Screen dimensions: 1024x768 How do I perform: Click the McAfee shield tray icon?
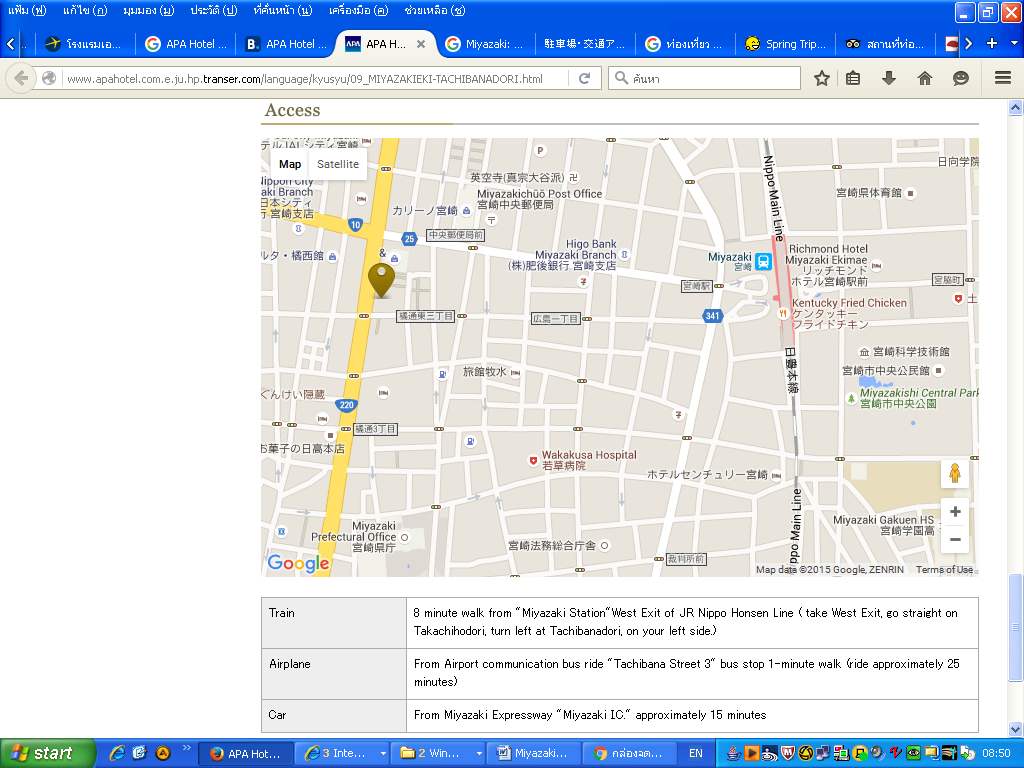point(788,754)
